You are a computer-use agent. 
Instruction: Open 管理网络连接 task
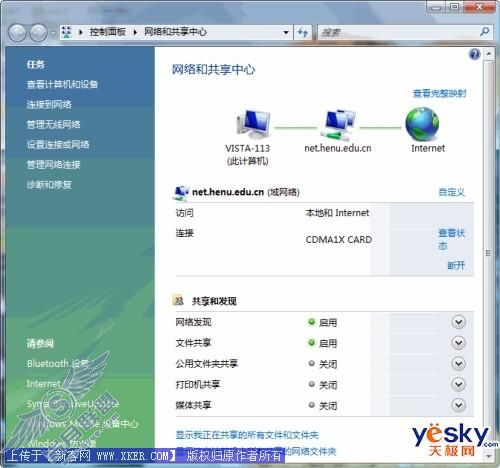coord(53,164)
